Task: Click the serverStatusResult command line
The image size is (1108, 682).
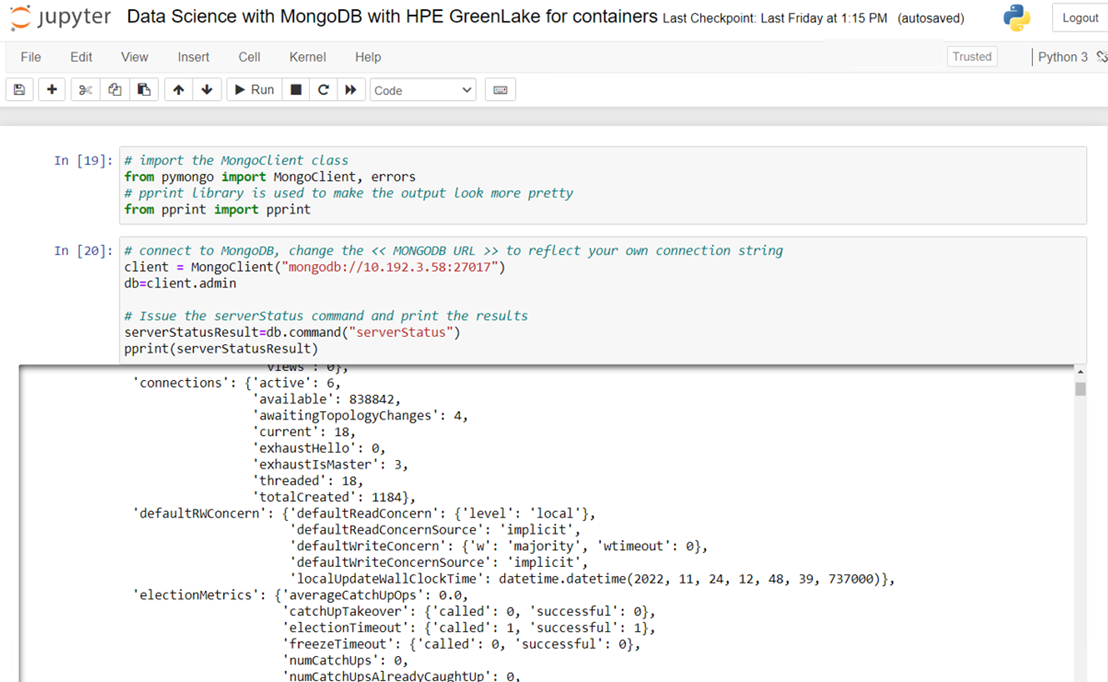Action: point(292,332)
